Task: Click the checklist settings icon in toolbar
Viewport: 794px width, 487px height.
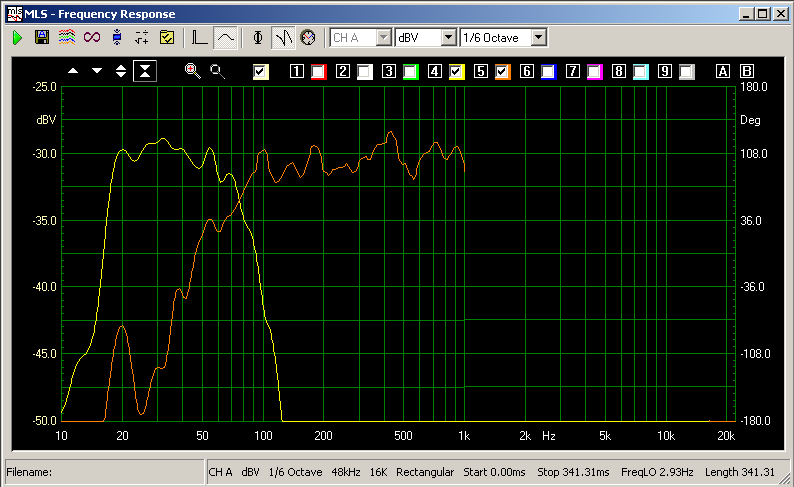Action: 167,38
